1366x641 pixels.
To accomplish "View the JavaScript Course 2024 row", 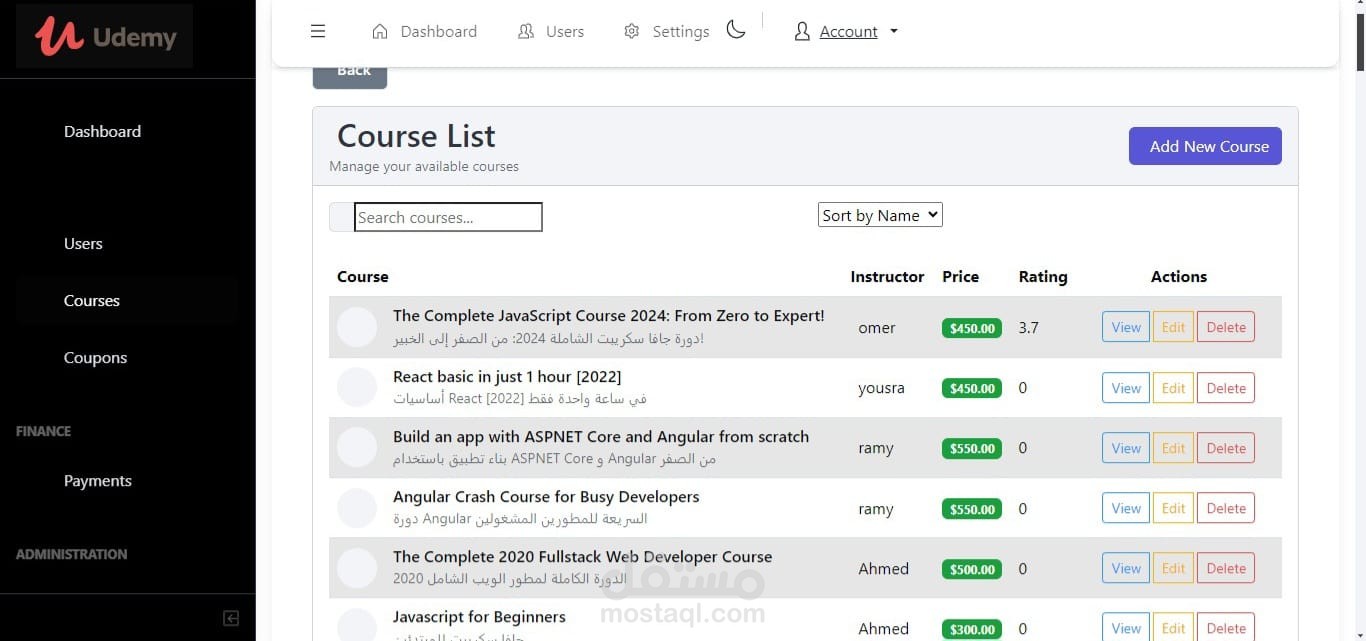I will [x=1126, y=327].
